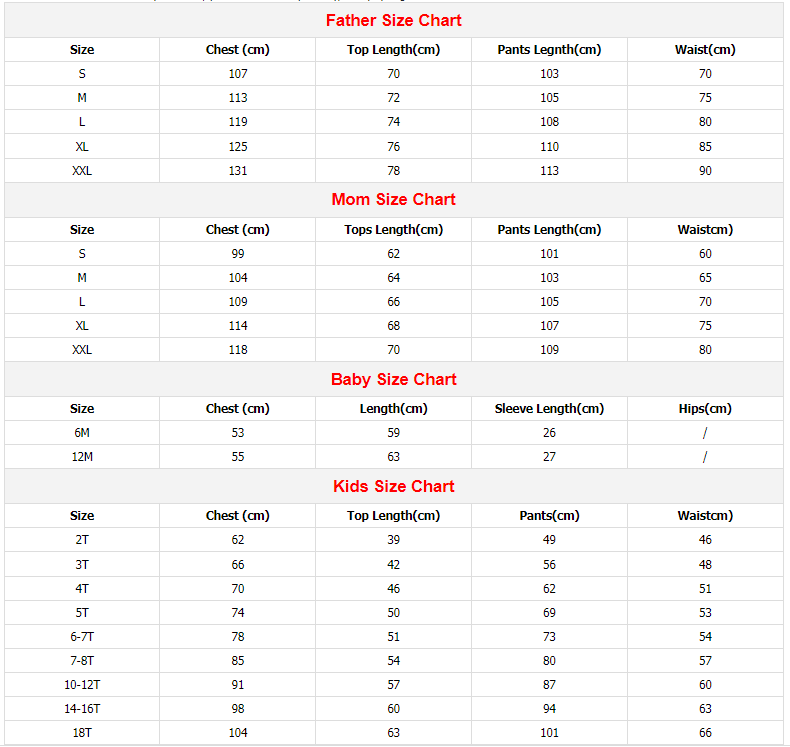790x747 pixels.
Task: Select Baby size 6M row label
Action: [x=82, y=432]
